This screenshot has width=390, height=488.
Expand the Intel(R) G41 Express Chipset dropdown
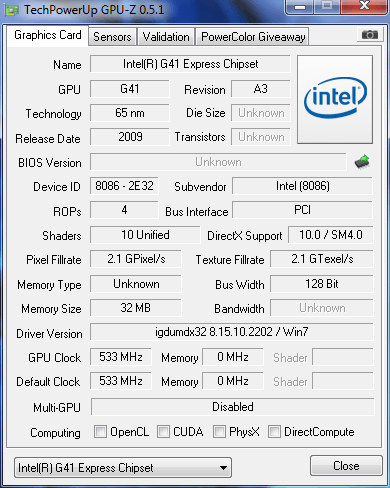123,468
